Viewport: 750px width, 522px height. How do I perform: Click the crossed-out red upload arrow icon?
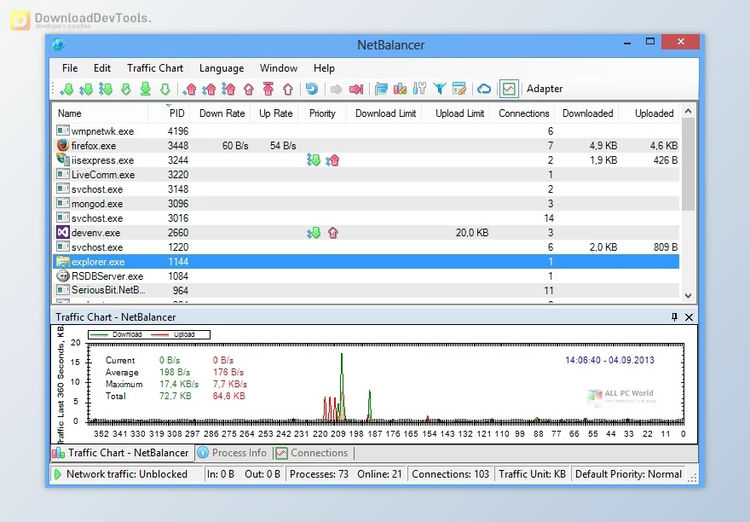click(x=248, y=89)
